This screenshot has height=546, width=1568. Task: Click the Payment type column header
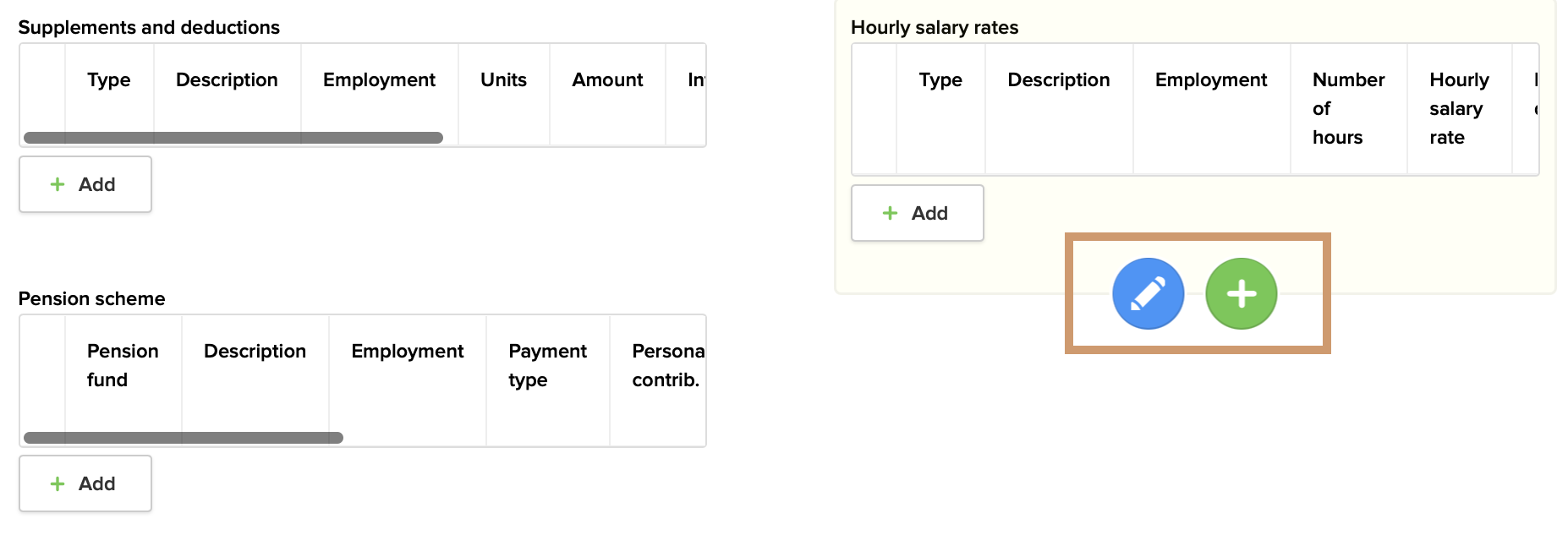click(547, 365)
